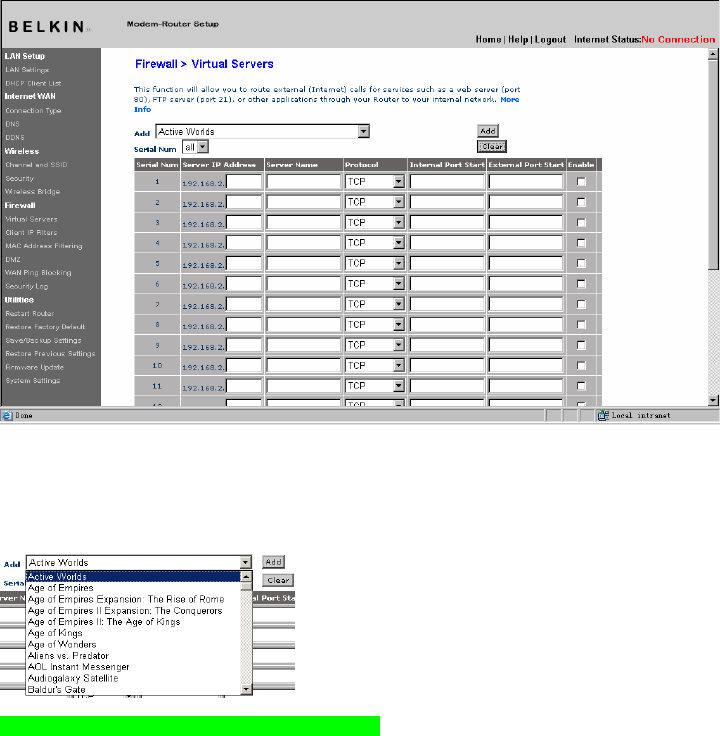Open Security Log page
This screenshot has width=720, height=736.
tap(27, 286)
